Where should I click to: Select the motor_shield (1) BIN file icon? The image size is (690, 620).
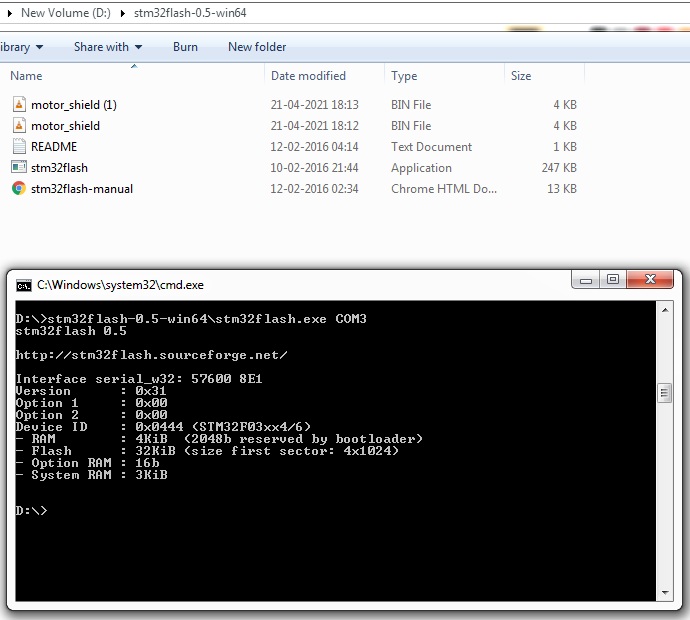tap(19, 104)
